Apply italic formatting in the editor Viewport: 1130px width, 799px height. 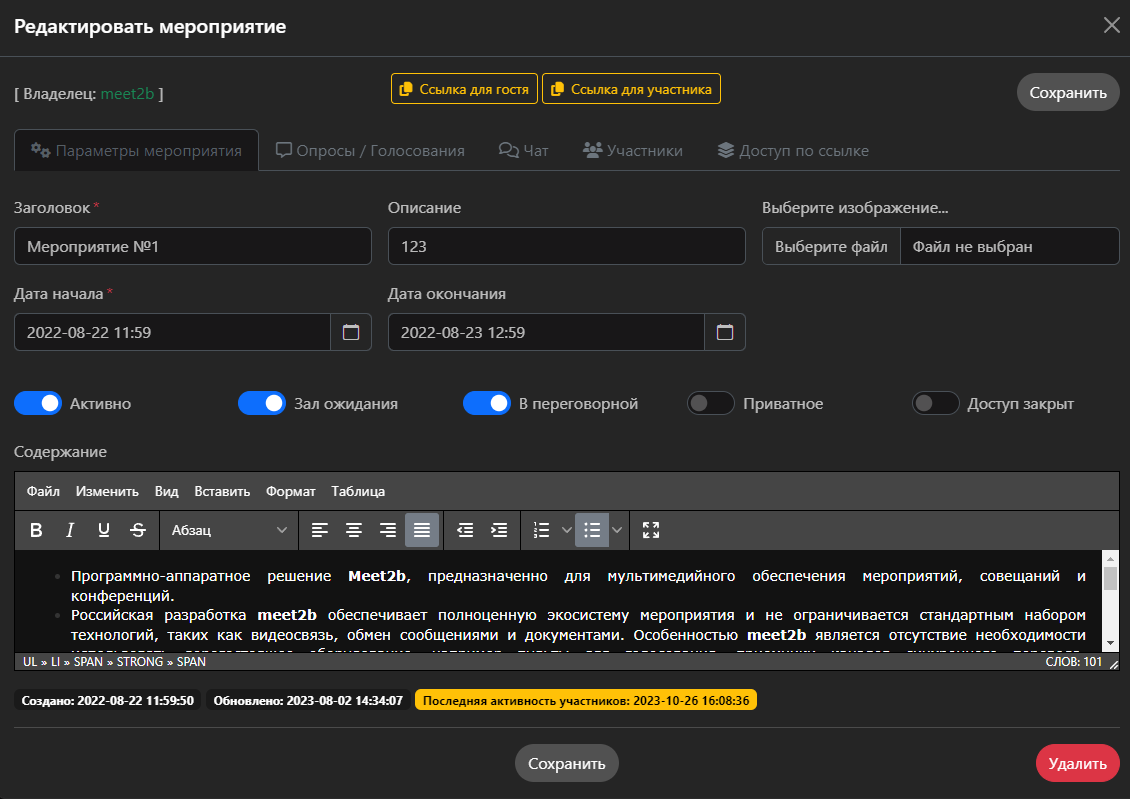[70, 530]
